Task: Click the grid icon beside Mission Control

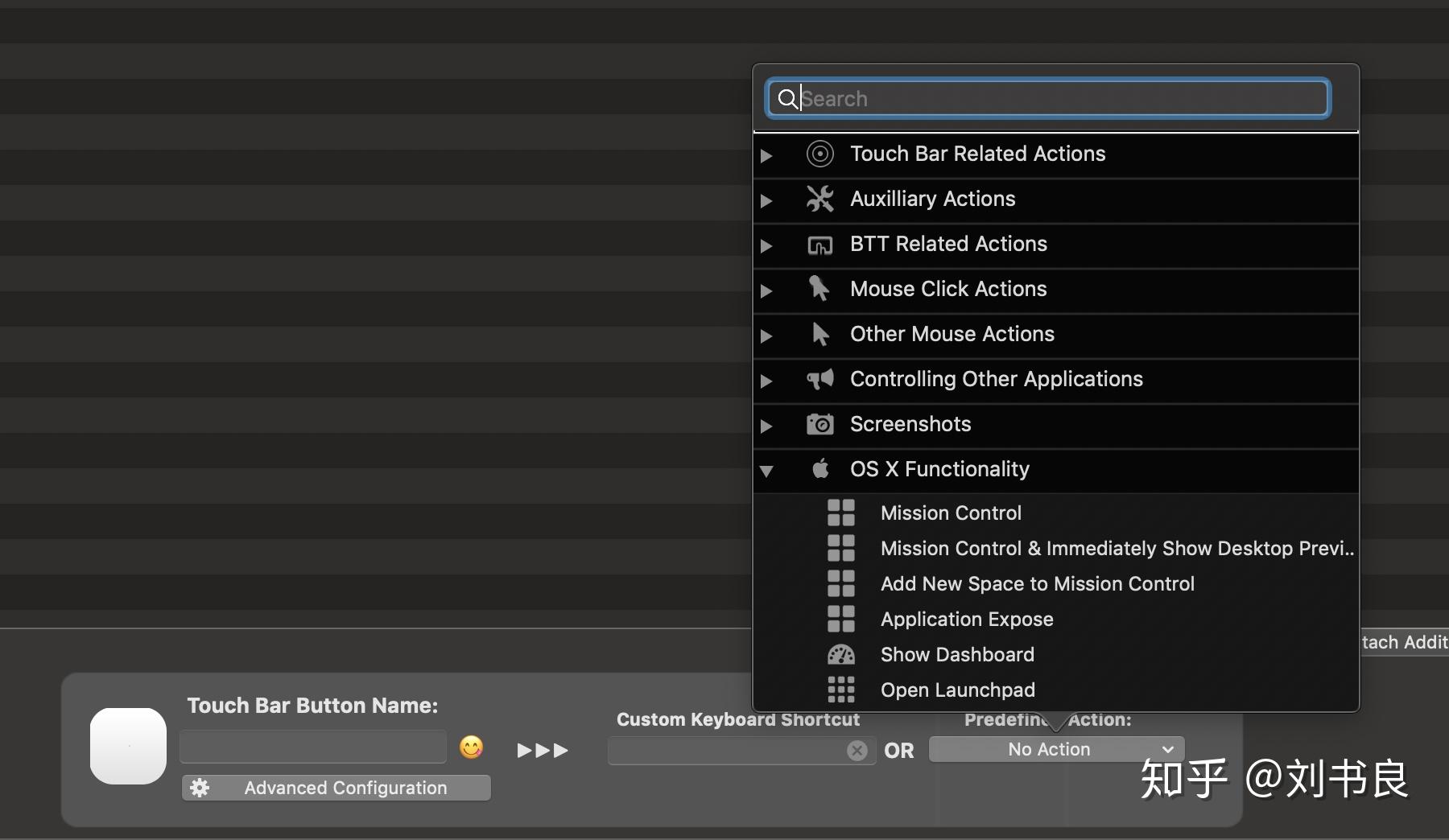Action: click(x=841, y=513)
